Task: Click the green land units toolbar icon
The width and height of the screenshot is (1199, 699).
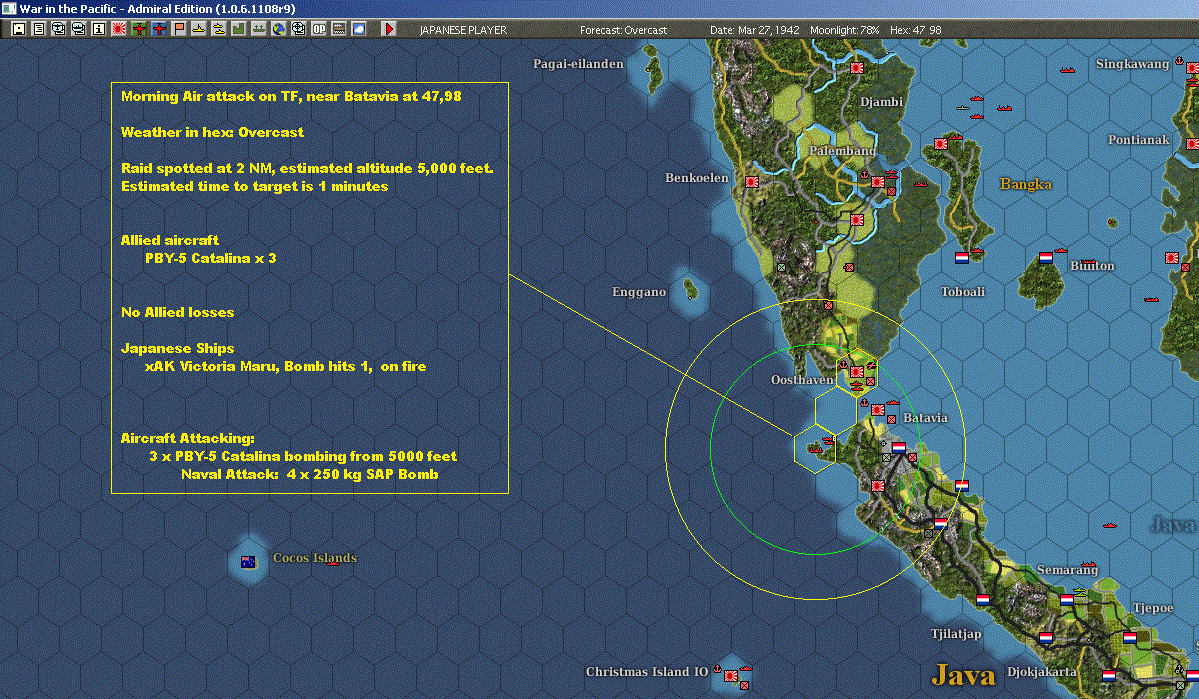Action: [x=238, y=29]
